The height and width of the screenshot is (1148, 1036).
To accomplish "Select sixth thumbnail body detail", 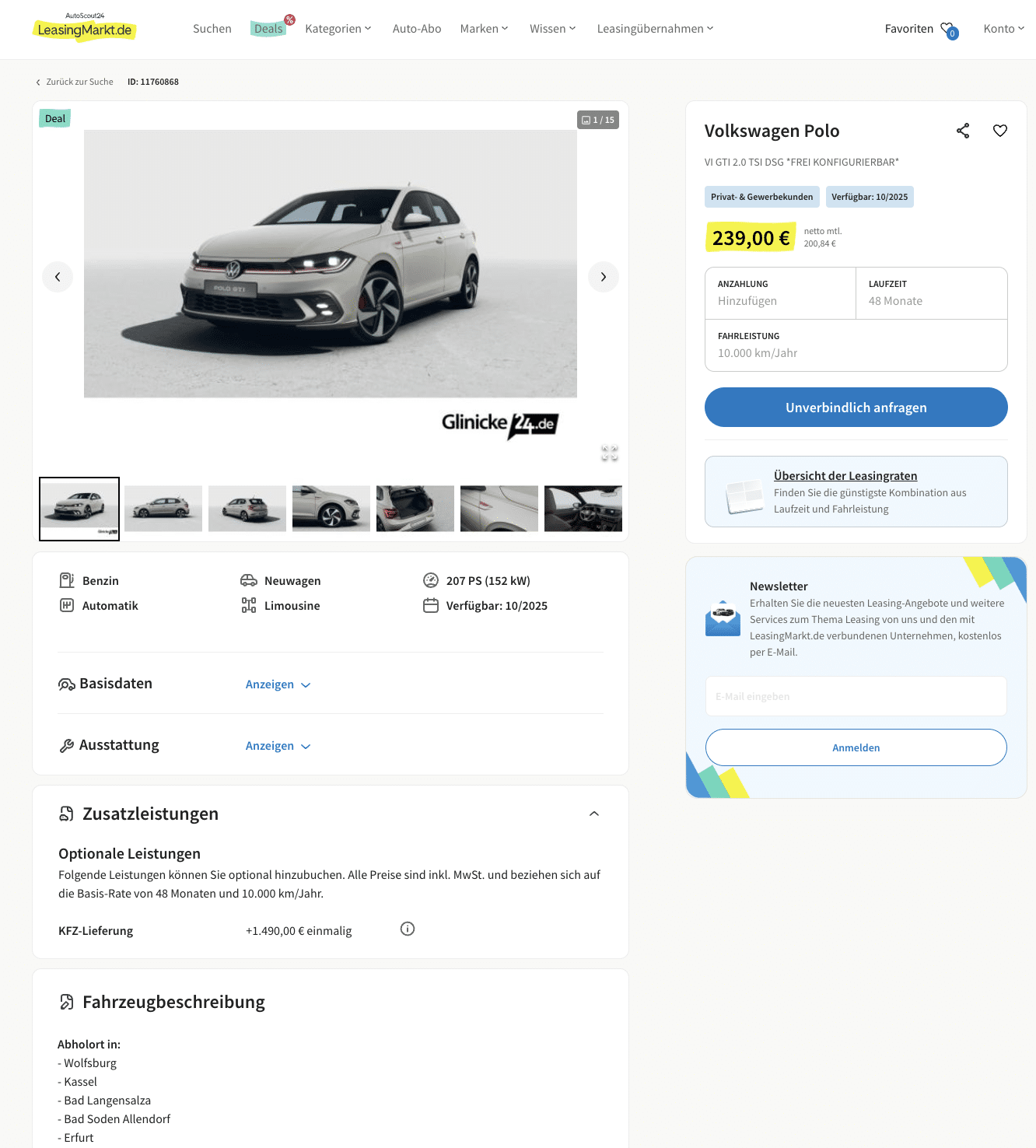I will click(x=499, y=509).
